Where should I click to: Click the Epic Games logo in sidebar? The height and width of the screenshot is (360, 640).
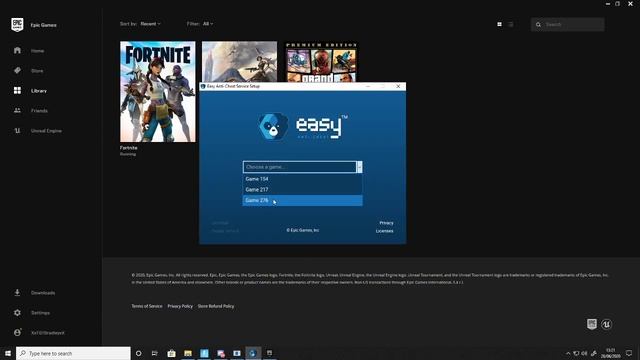tap(17, 25)
